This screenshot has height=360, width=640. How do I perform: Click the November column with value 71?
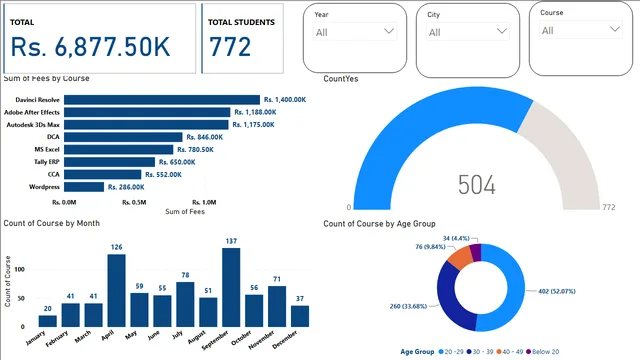point(277,306)
